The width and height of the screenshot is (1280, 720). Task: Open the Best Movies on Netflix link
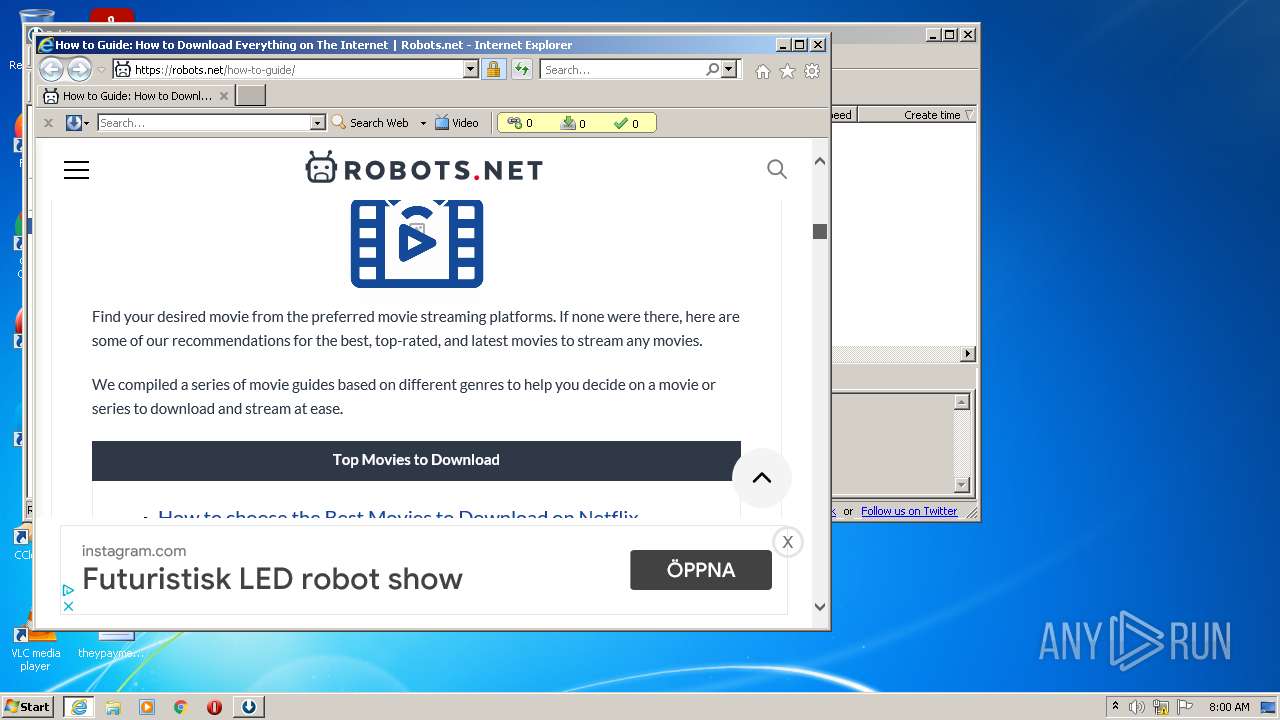[x=398, y=516]
